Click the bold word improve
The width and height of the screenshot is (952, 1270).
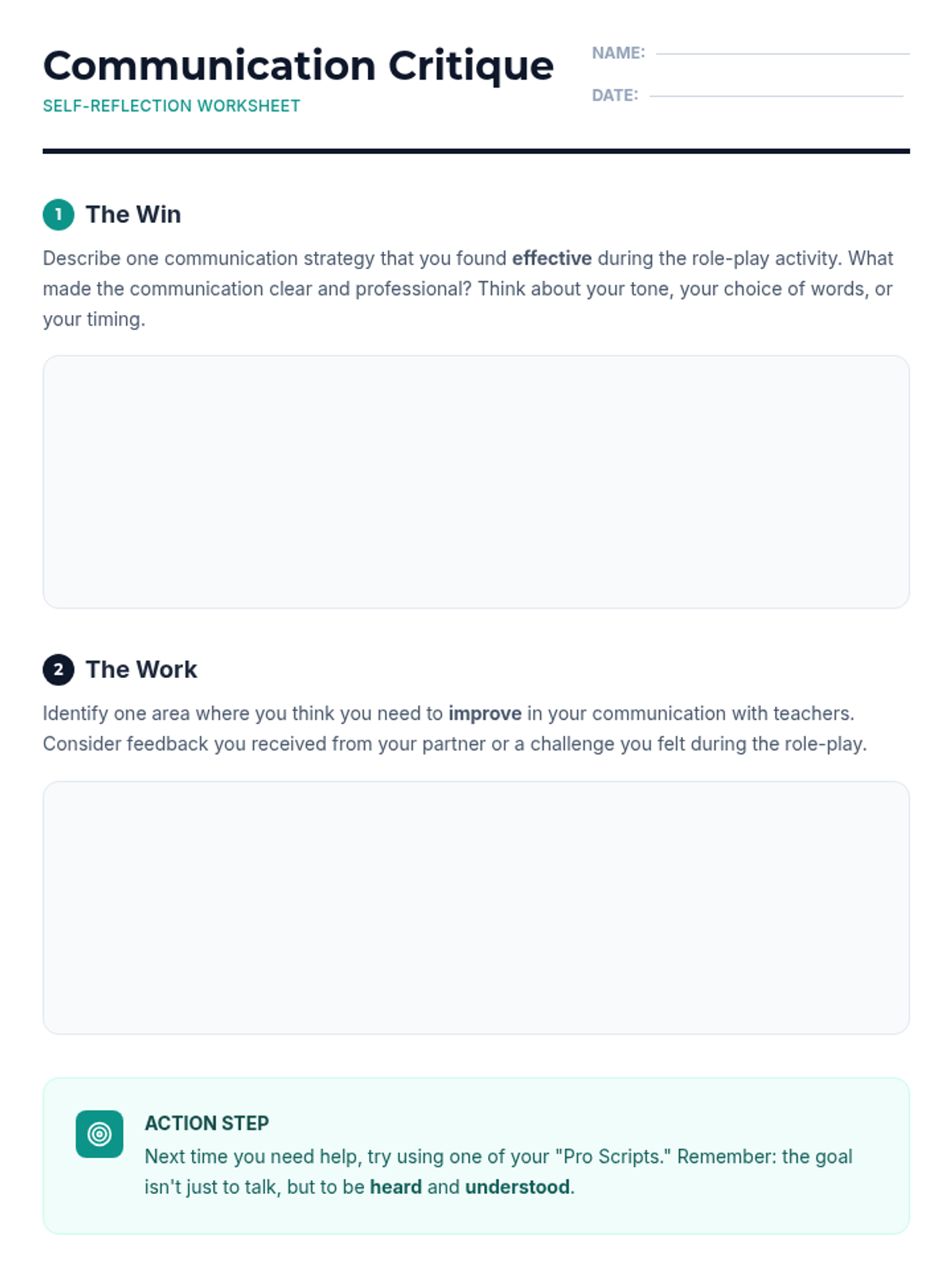tap(485, 713)
